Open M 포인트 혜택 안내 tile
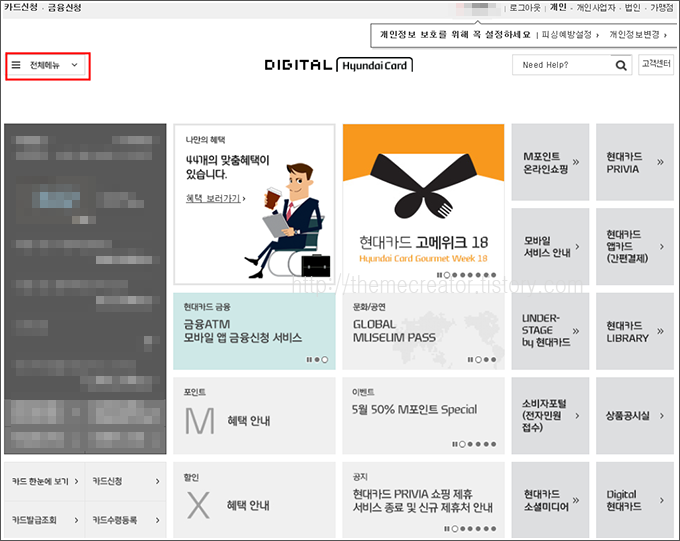The image size is (680, 541). pyautogui.click(x=254, y=416)
